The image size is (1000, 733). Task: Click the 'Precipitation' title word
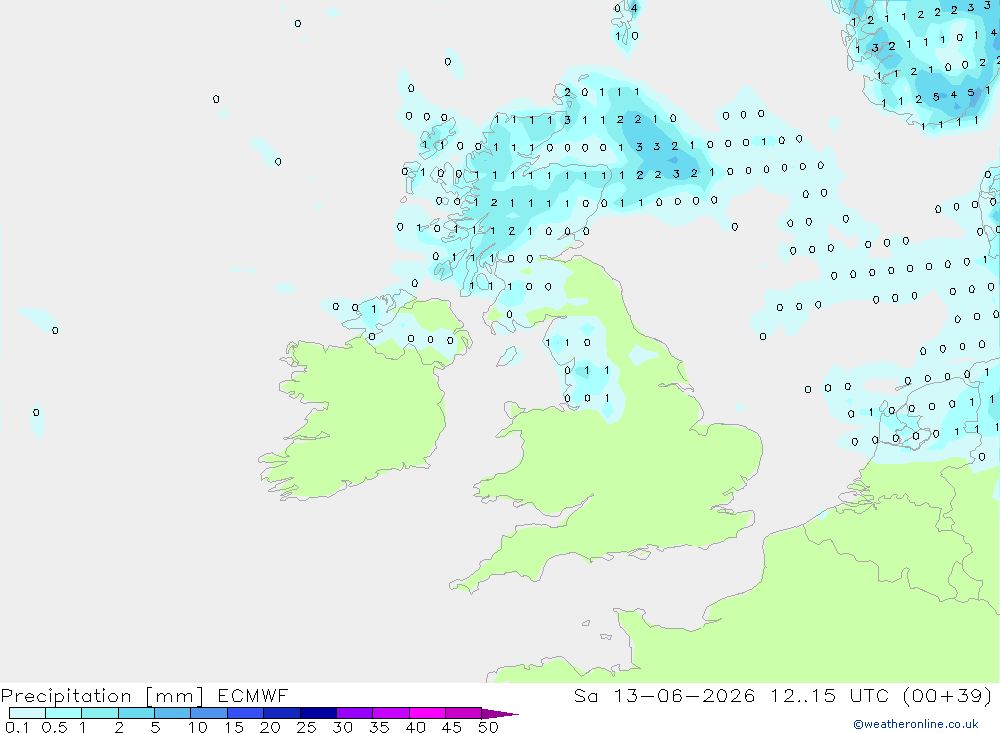pyautogui.click(x=66, y=696)
